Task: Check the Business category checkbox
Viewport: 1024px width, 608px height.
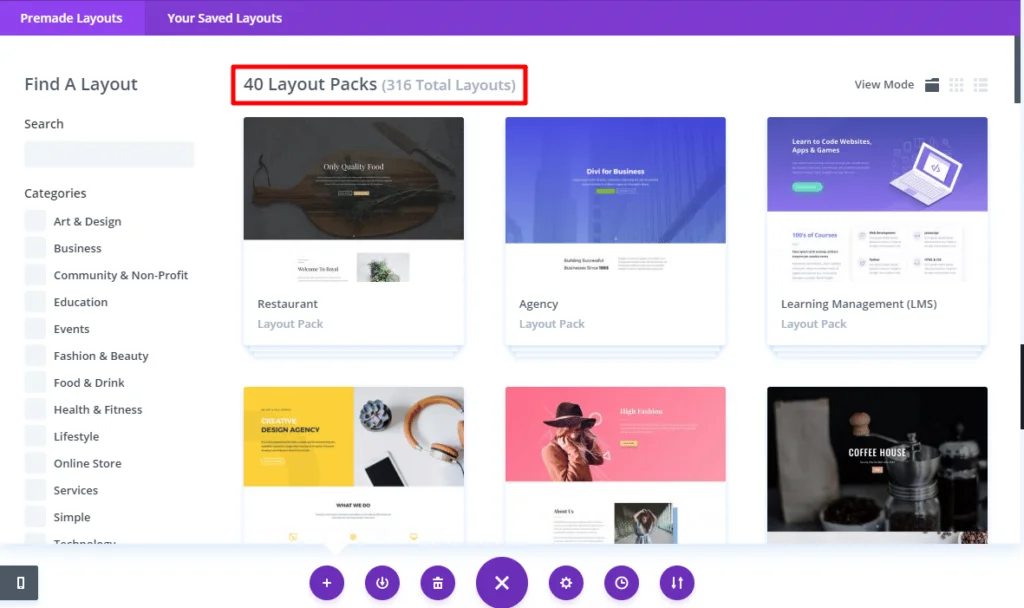Action: (x=35, y=248)
